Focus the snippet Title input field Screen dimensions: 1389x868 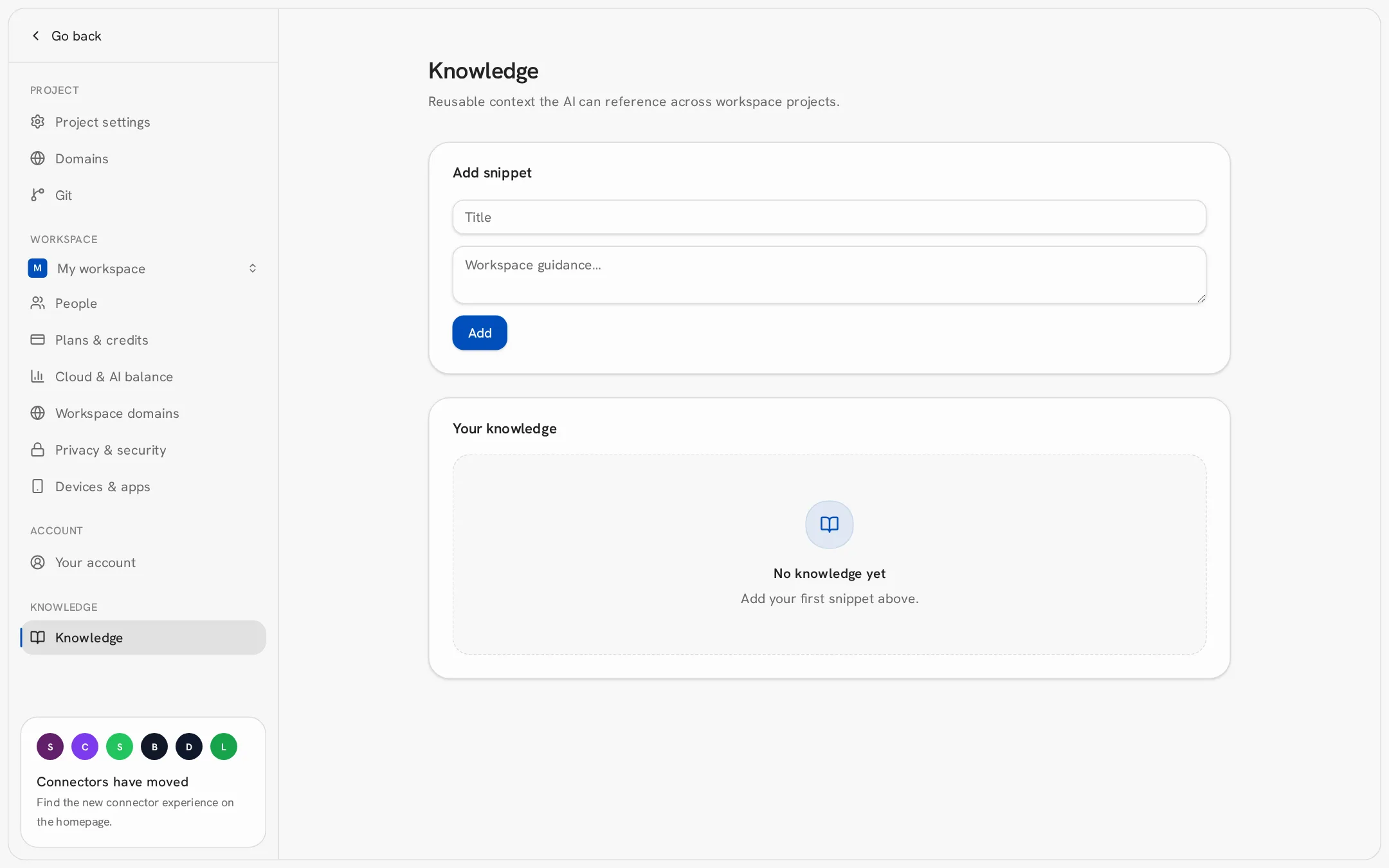click(829, 217)
